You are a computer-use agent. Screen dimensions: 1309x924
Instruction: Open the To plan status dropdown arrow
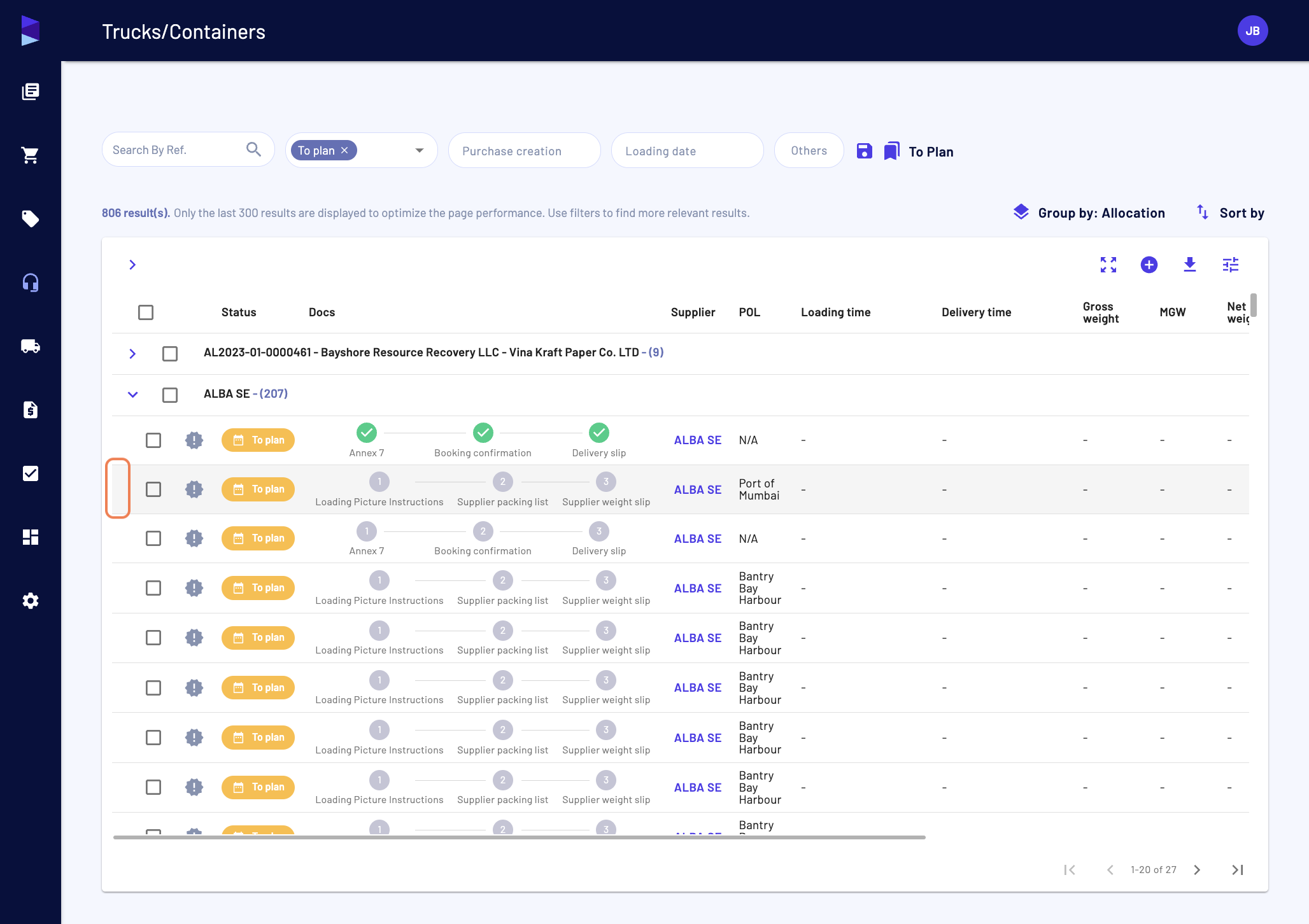(x=420, y=150)
